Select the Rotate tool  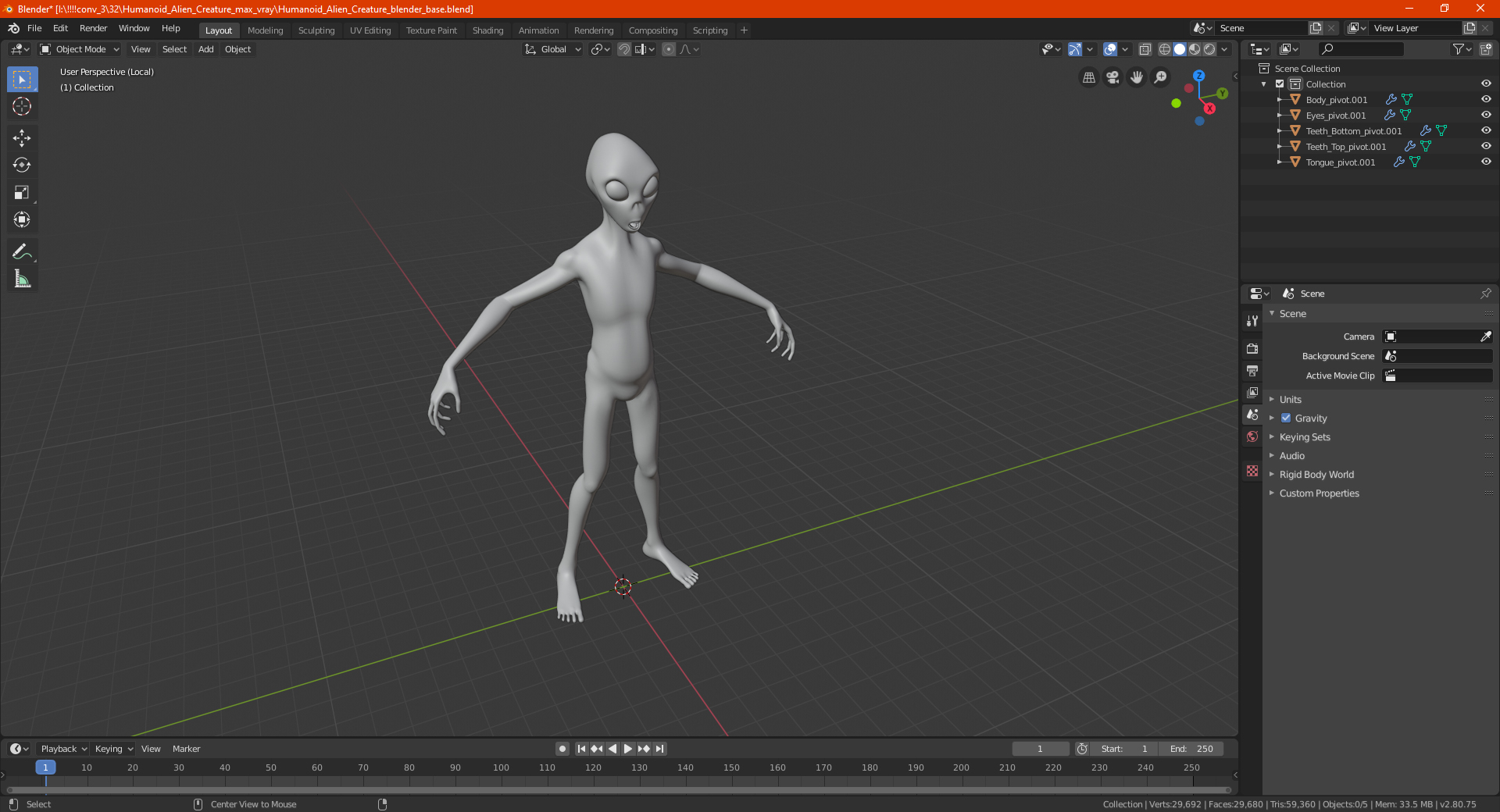coord(22,166)
